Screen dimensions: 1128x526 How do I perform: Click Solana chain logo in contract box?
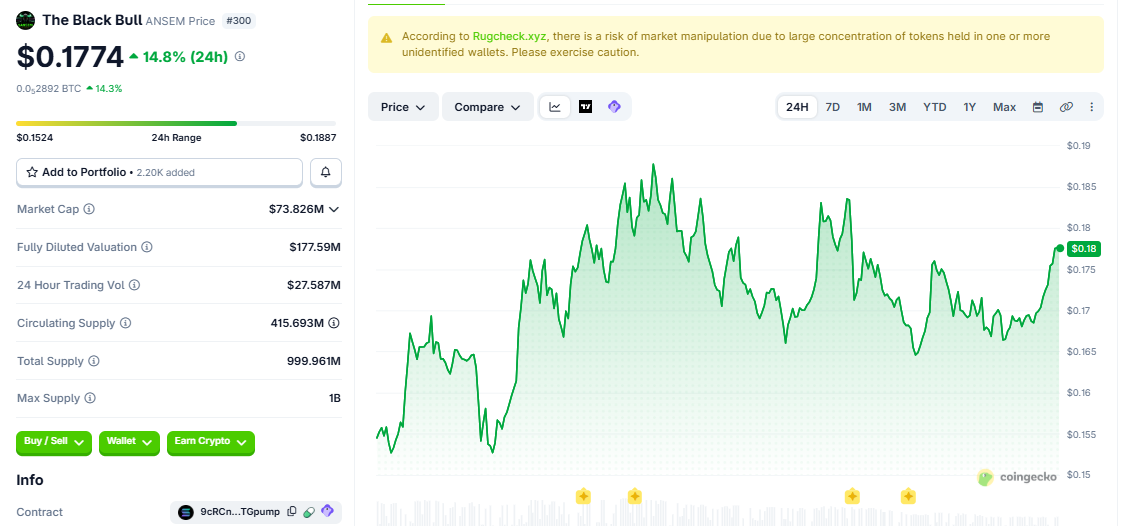[186, 512]
